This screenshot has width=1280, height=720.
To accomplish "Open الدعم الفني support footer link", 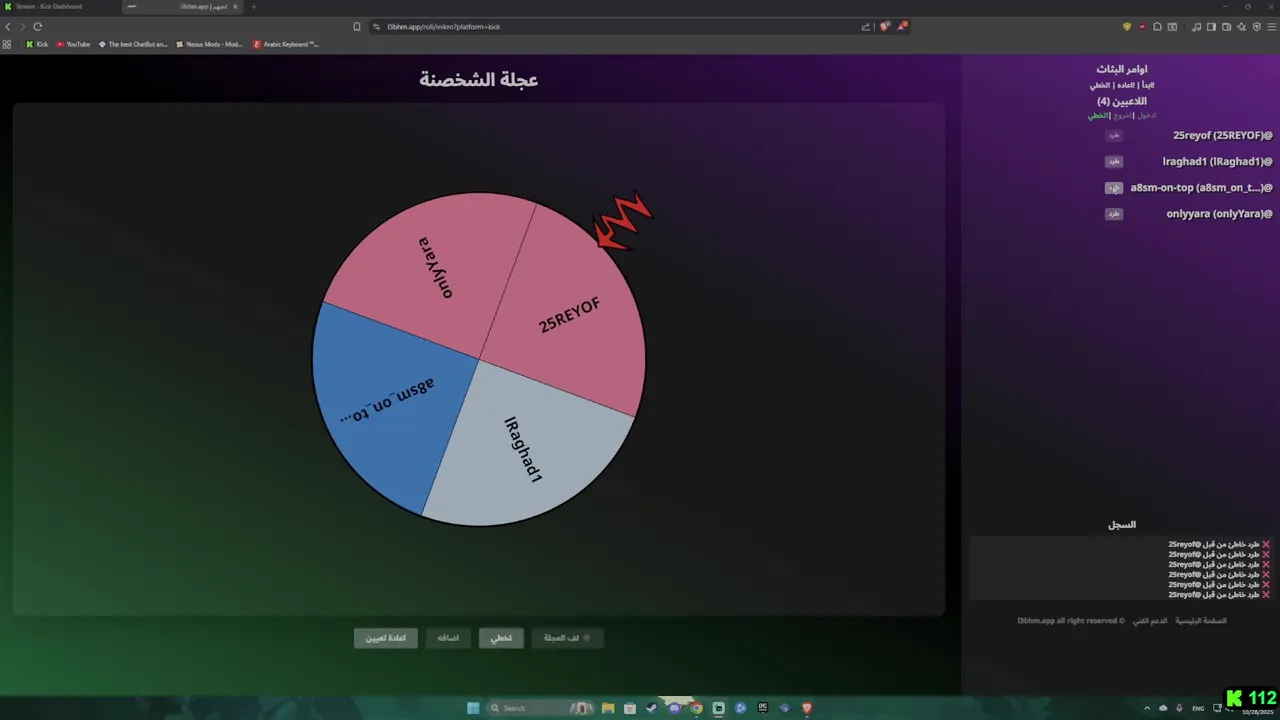I will coord(1150,621).
